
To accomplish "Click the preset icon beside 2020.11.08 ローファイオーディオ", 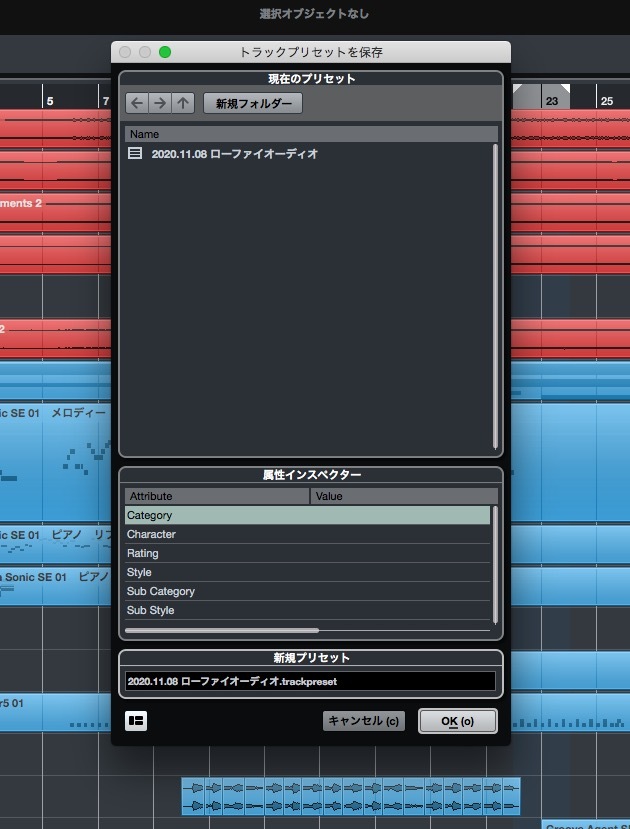I will pos(136,154).
